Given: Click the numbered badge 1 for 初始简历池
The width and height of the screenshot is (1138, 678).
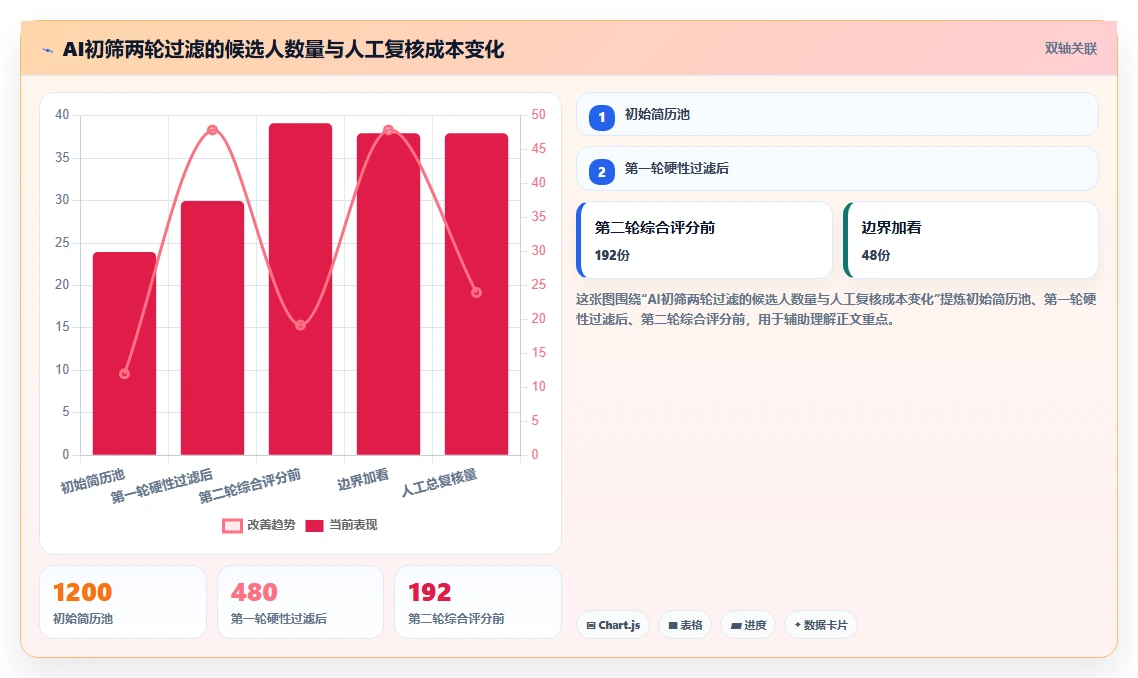Looking at the screenshot, I should pos(602,118).
